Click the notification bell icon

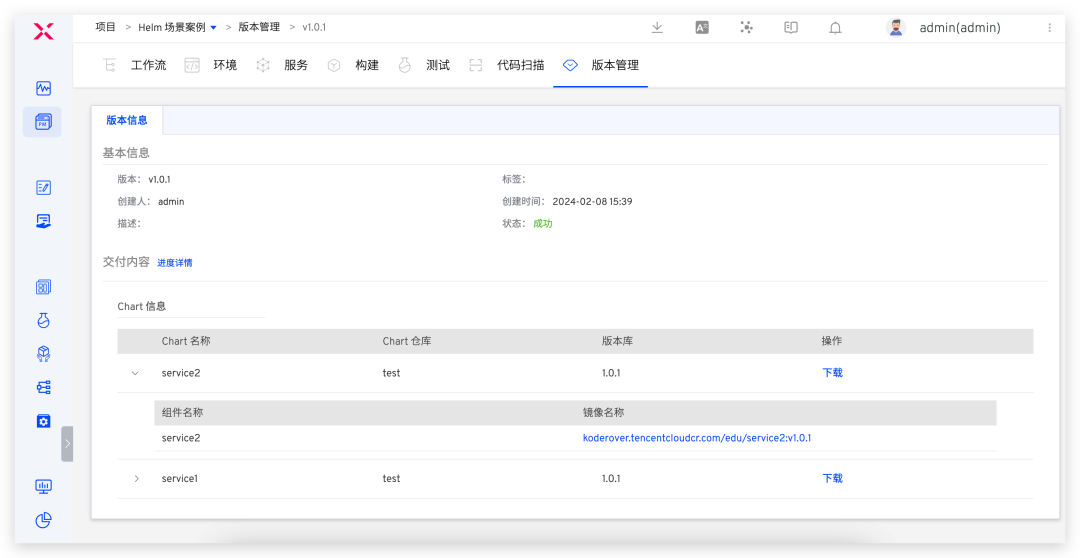pyautogui.click(x=835, y=28)
